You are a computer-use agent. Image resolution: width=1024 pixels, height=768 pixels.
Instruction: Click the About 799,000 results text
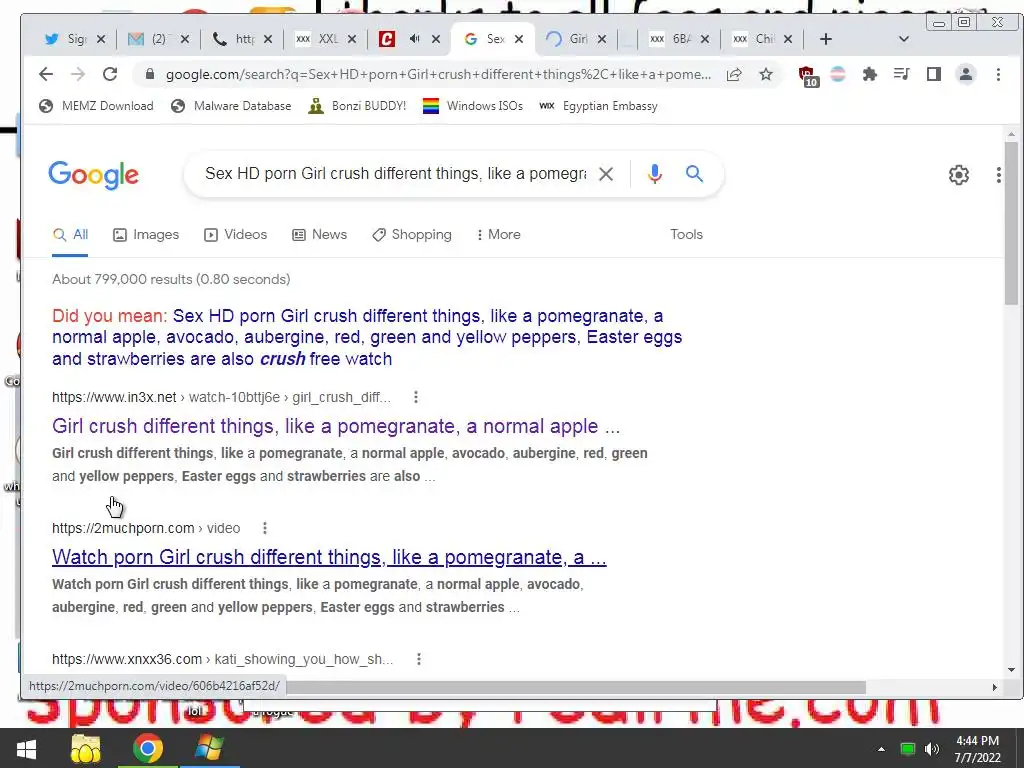[x=171, y=280]
